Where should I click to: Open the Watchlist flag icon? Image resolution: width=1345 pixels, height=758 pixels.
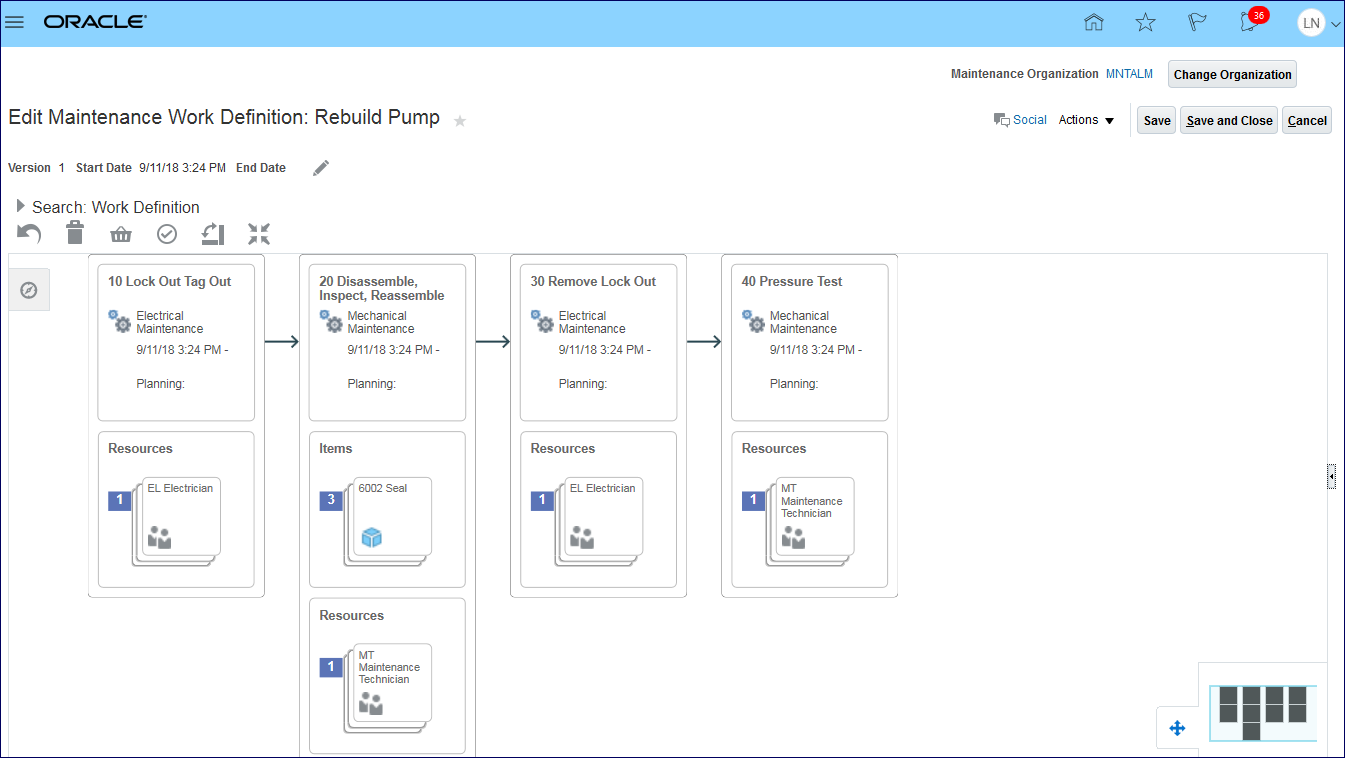click(x=1197, y=22)
